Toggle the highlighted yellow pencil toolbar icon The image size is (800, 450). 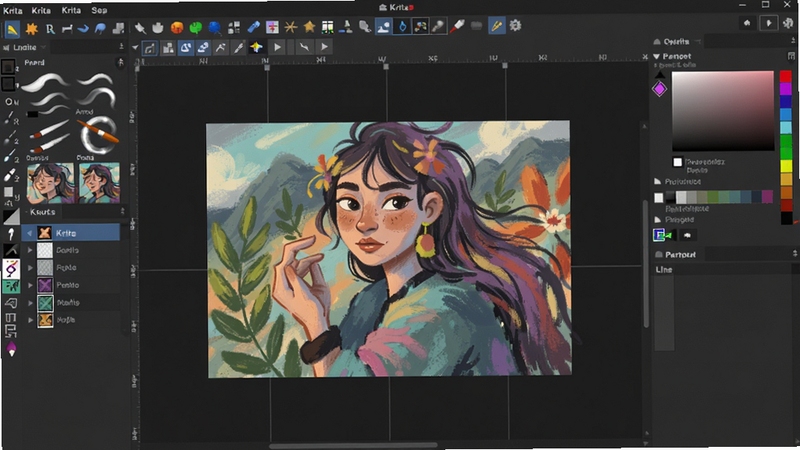(496, 26)
